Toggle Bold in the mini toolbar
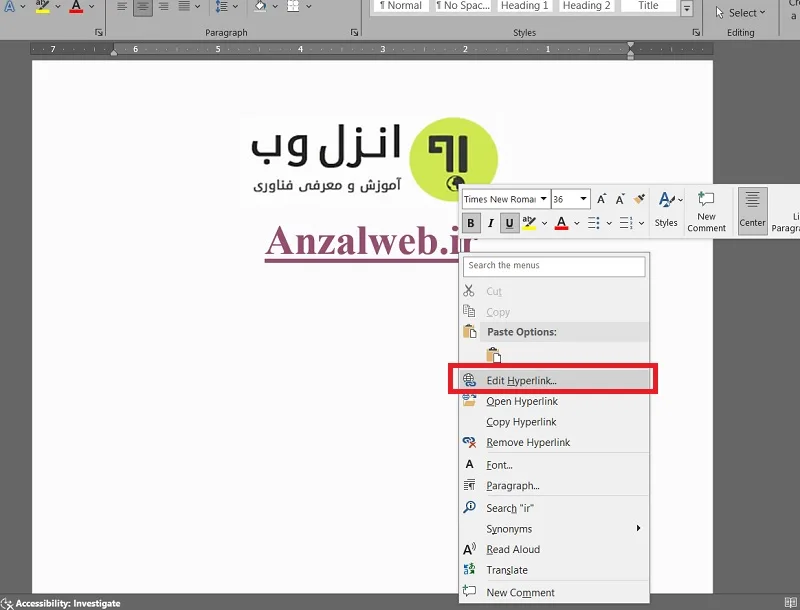Screen dimensions: 800x610 (470, 223)
